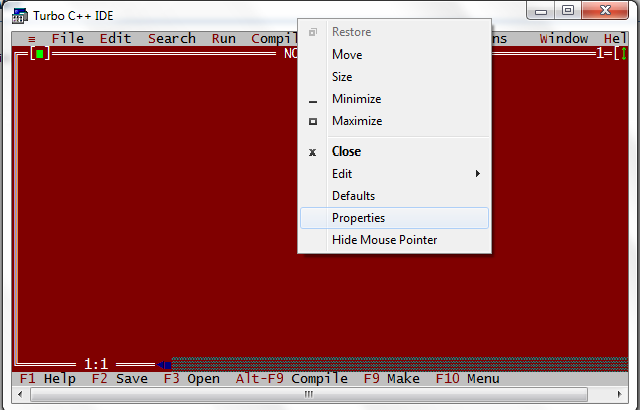Close the Turbo C++ IDE window
This screenshot has width=640, height=410.
[x=605, y=11]
